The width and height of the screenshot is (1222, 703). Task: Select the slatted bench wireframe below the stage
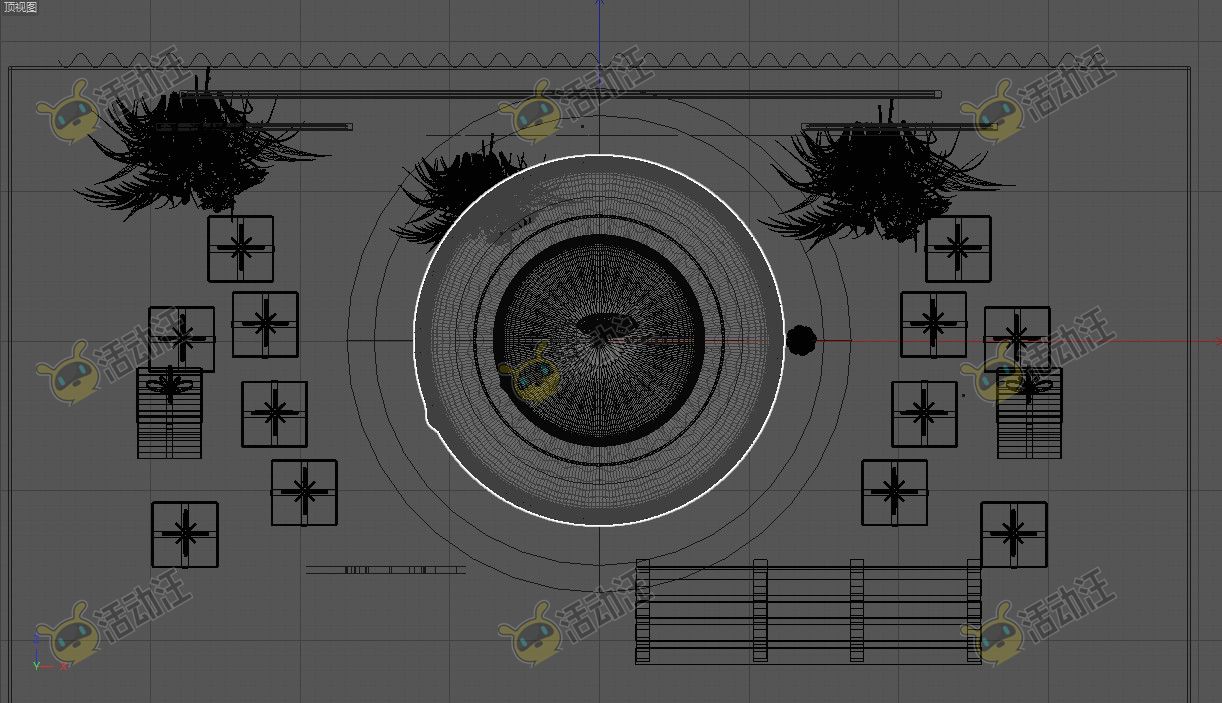pos(808,611)
